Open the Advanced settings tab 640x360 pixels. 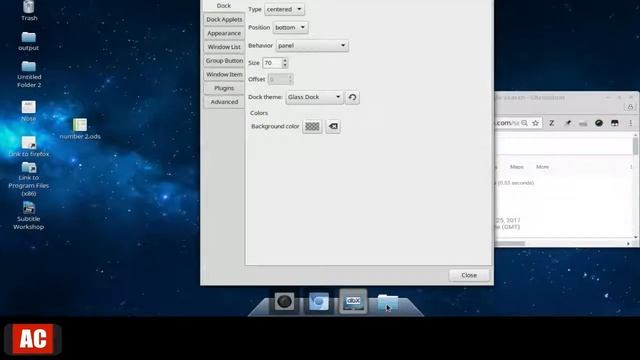(224, 102)
